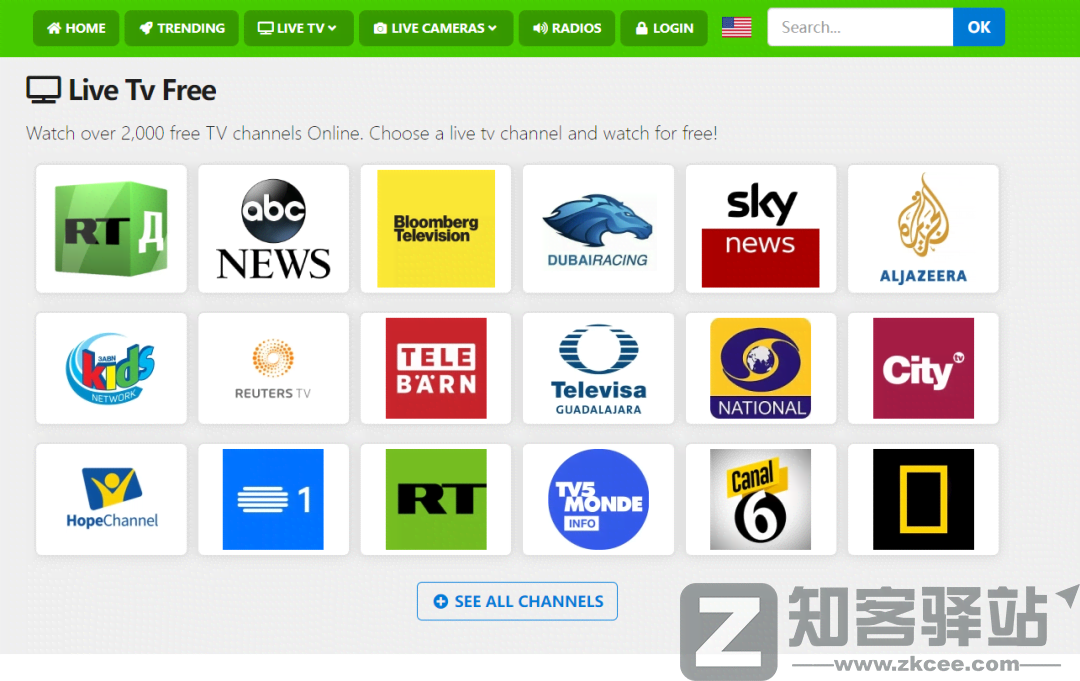Open the Canal 6 channel
Viewport: 1080px width, 681px height.
[x=760, y=499]
